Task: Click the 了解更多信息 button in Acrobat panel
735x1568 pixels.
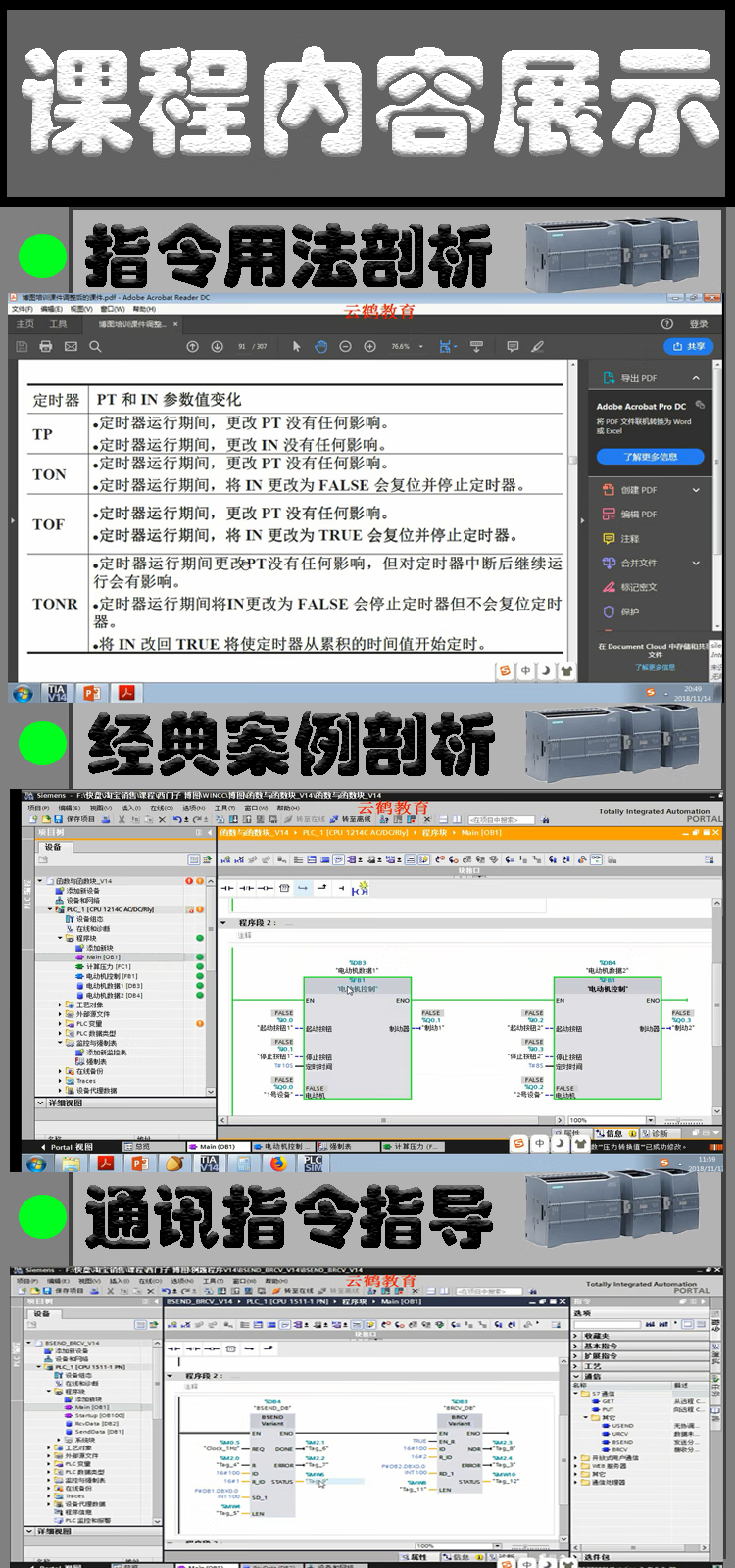Action: [650, 457]
